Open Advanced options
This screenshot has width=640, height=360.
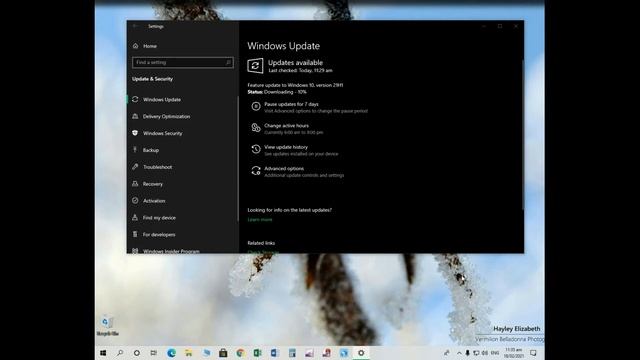click(284, 169)
